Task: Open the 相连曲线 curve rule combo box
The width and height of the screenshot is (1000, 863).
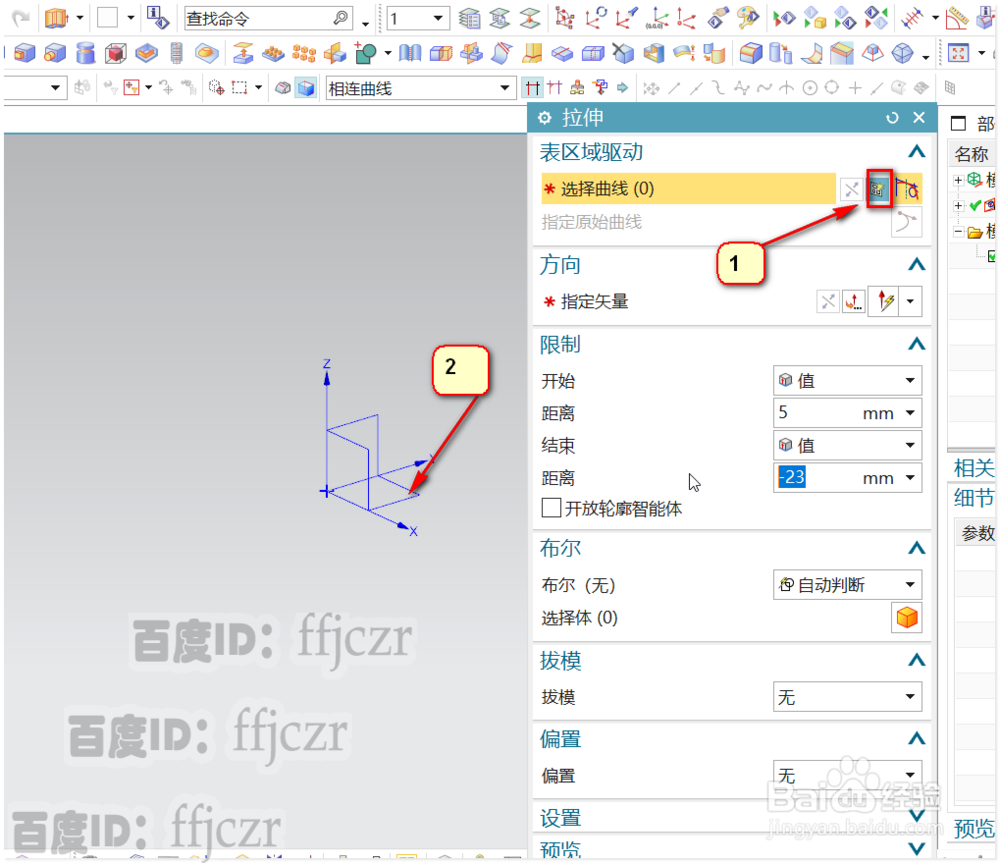Action: 420,88
